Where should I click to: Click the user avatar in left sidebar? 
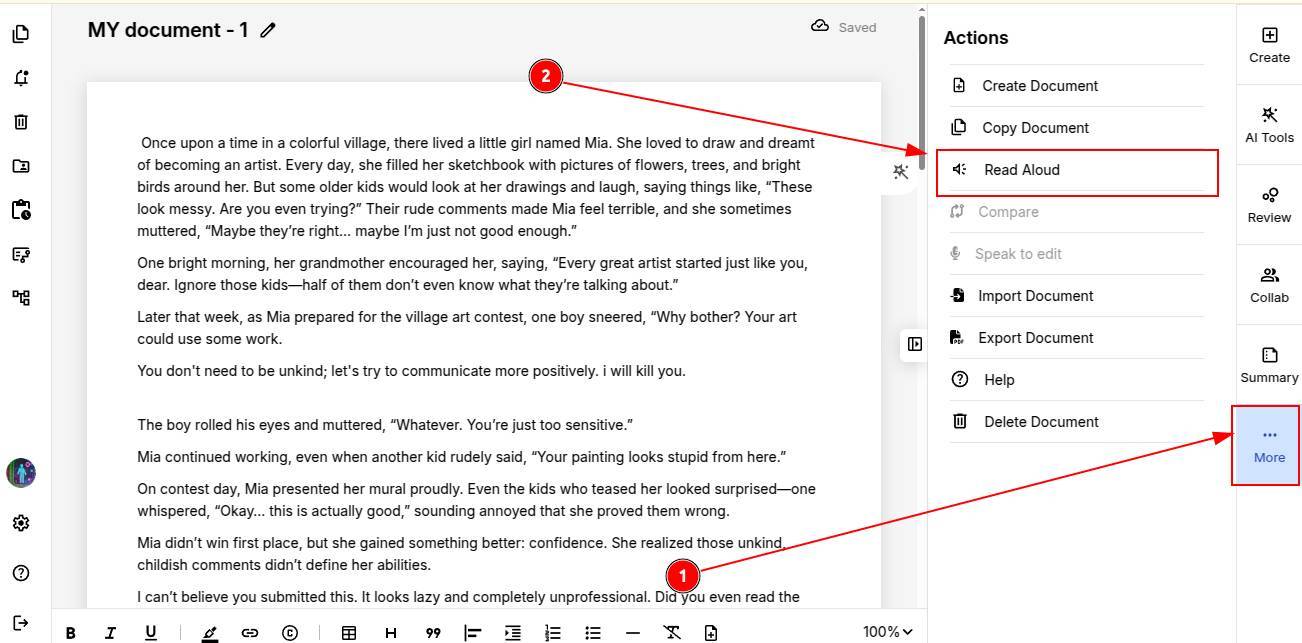21,473
